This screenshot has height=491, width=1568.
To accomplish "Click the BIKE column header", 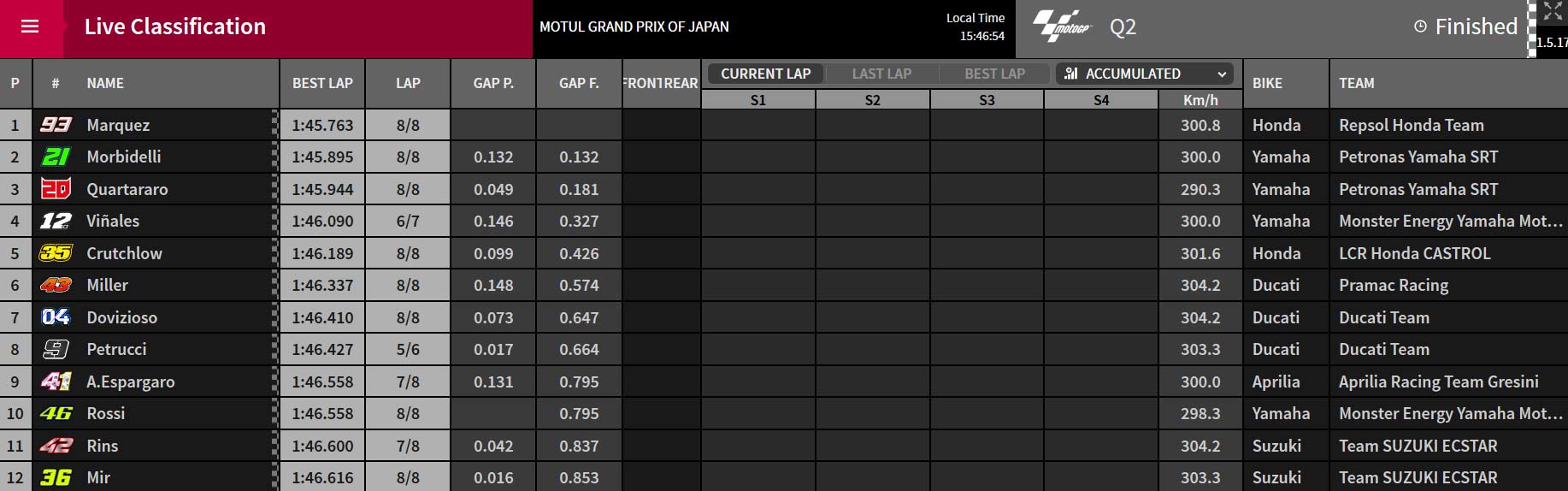I will pyautogui.click(x=1286, y=83).
